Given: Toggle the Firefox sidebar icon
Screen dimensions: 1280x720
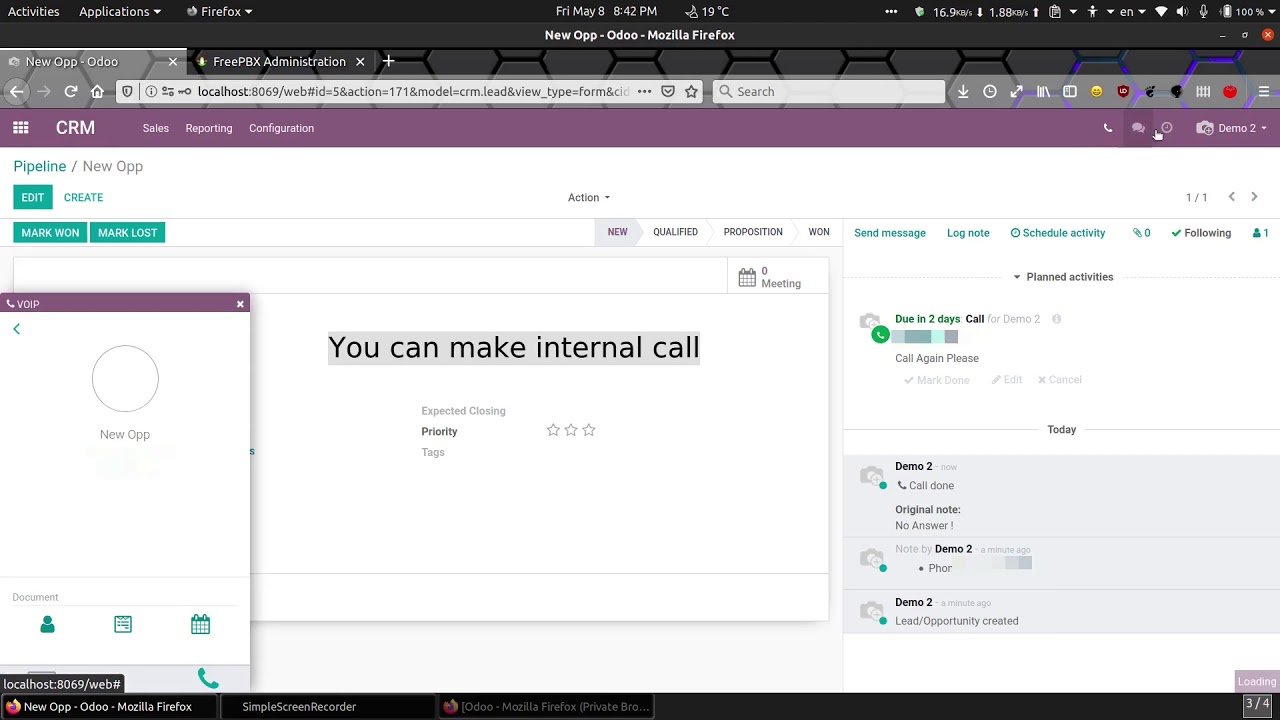Looking at the screenshot, I should [x=1070, y=91].
